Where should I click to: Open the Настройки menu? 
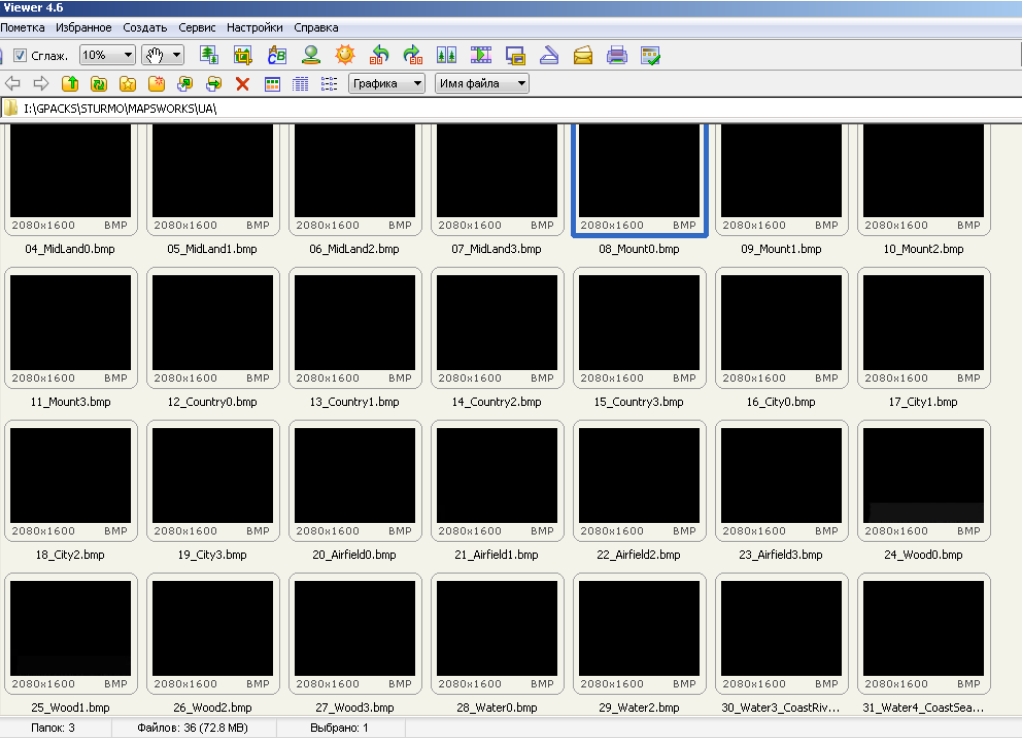click(x=255, y=27)
